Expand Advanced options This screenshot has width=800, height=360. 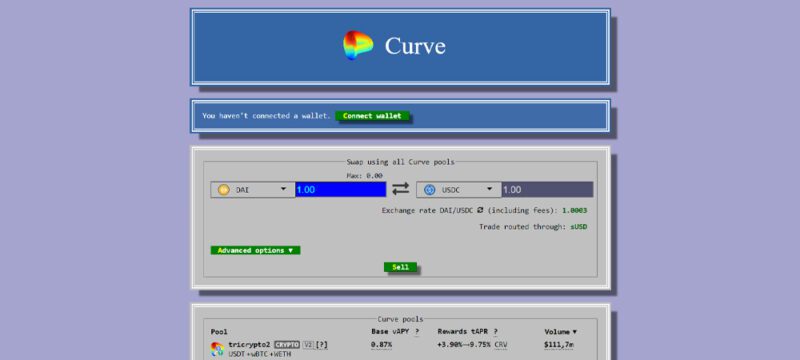(255, 250)
